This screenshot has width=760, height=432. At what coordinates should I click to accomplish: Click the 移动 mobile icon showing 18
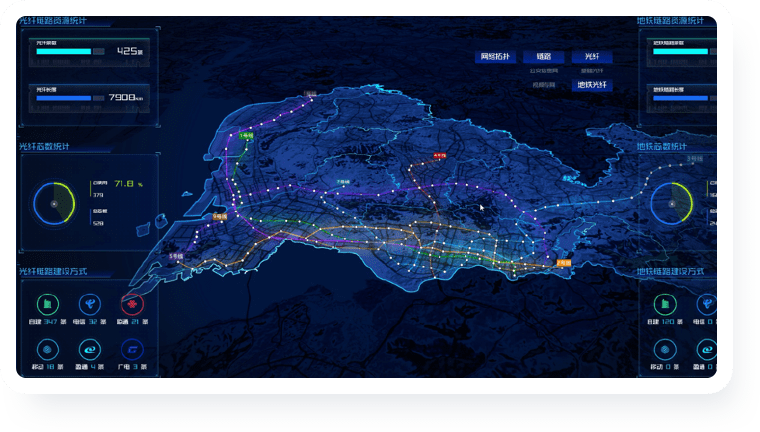(48, 350)
